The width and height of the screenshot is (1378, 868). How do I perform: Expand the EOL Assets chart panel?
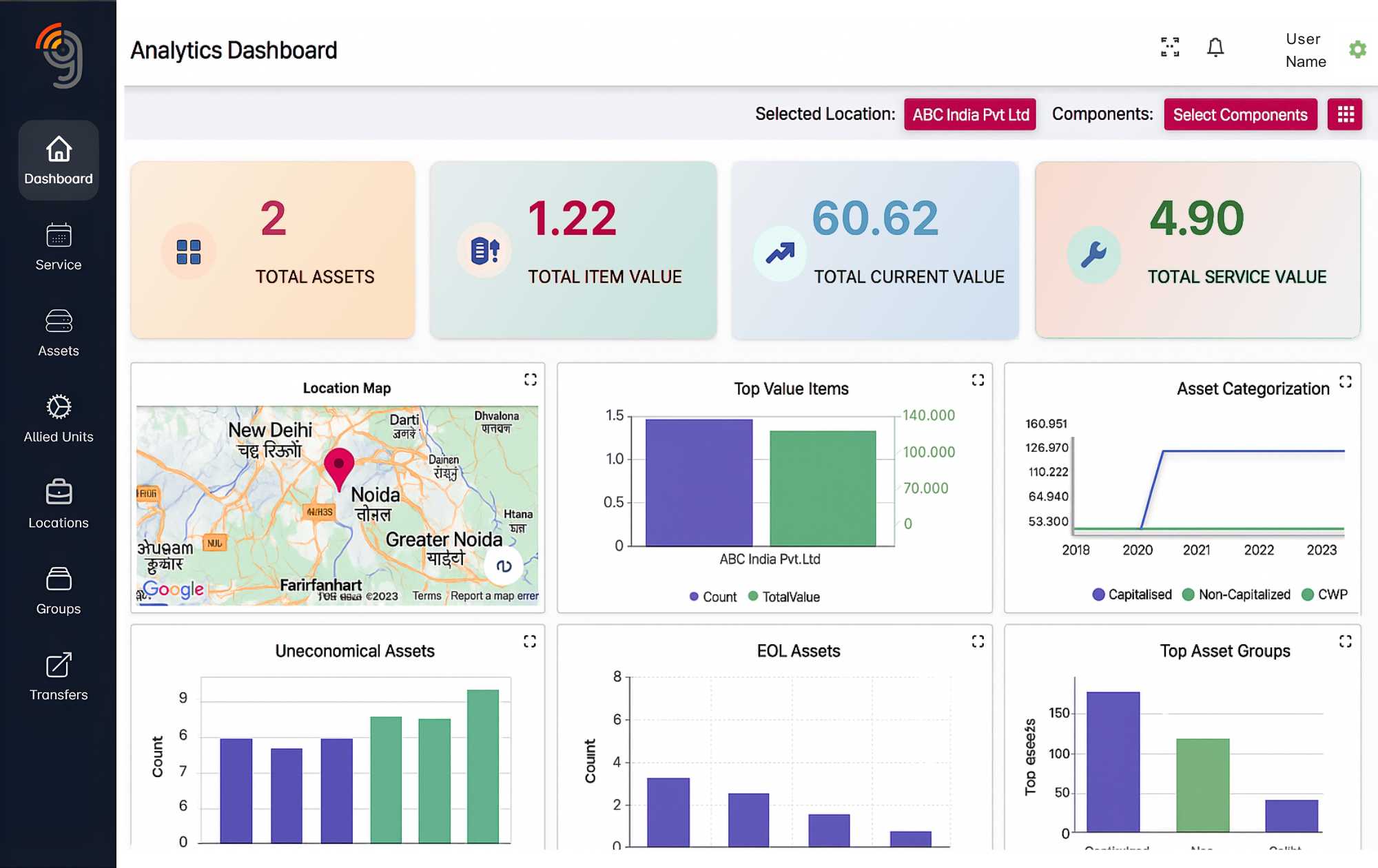[x=978, y=641]
